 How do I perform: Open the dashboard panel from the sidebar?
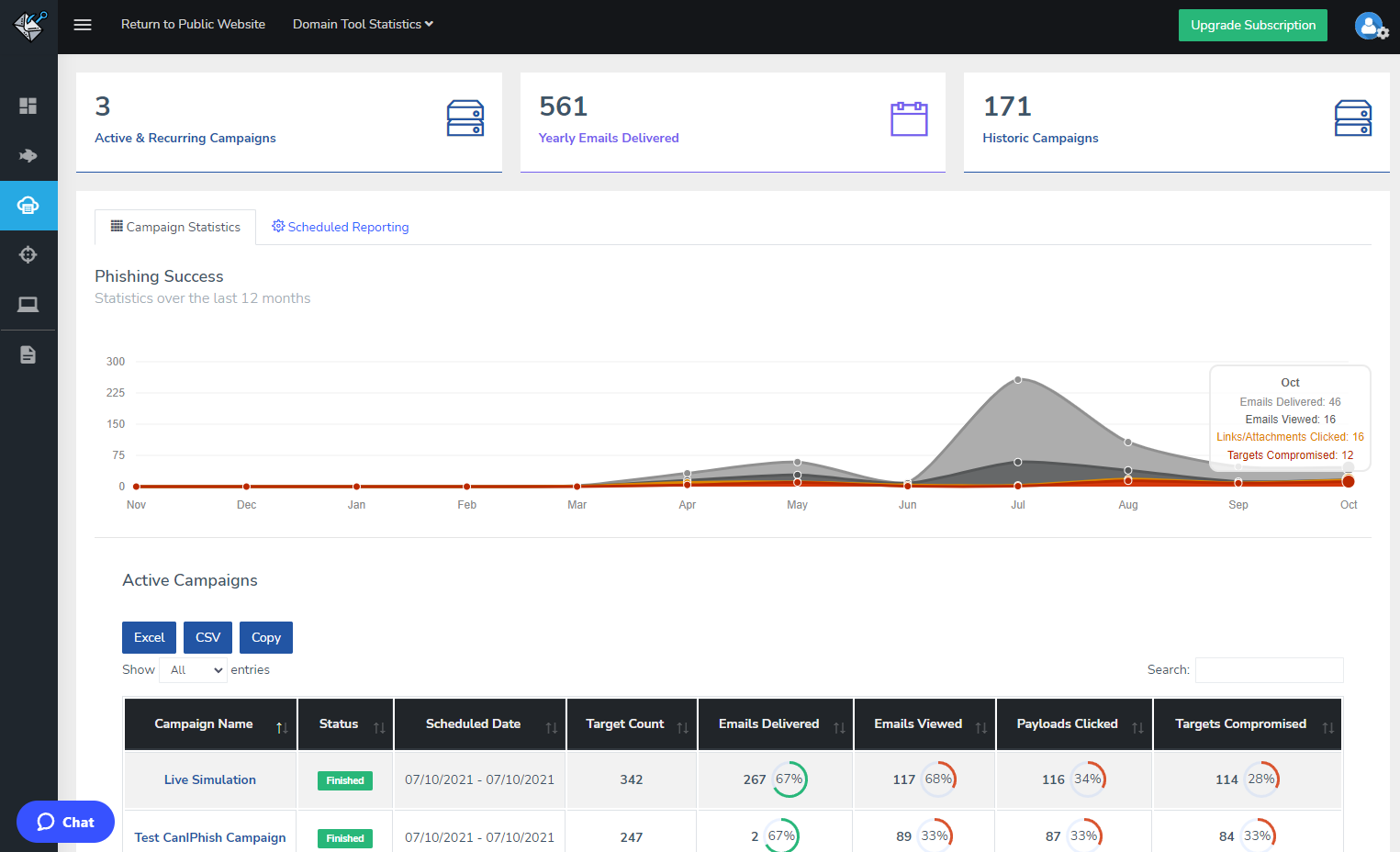[x=28, y=106]
